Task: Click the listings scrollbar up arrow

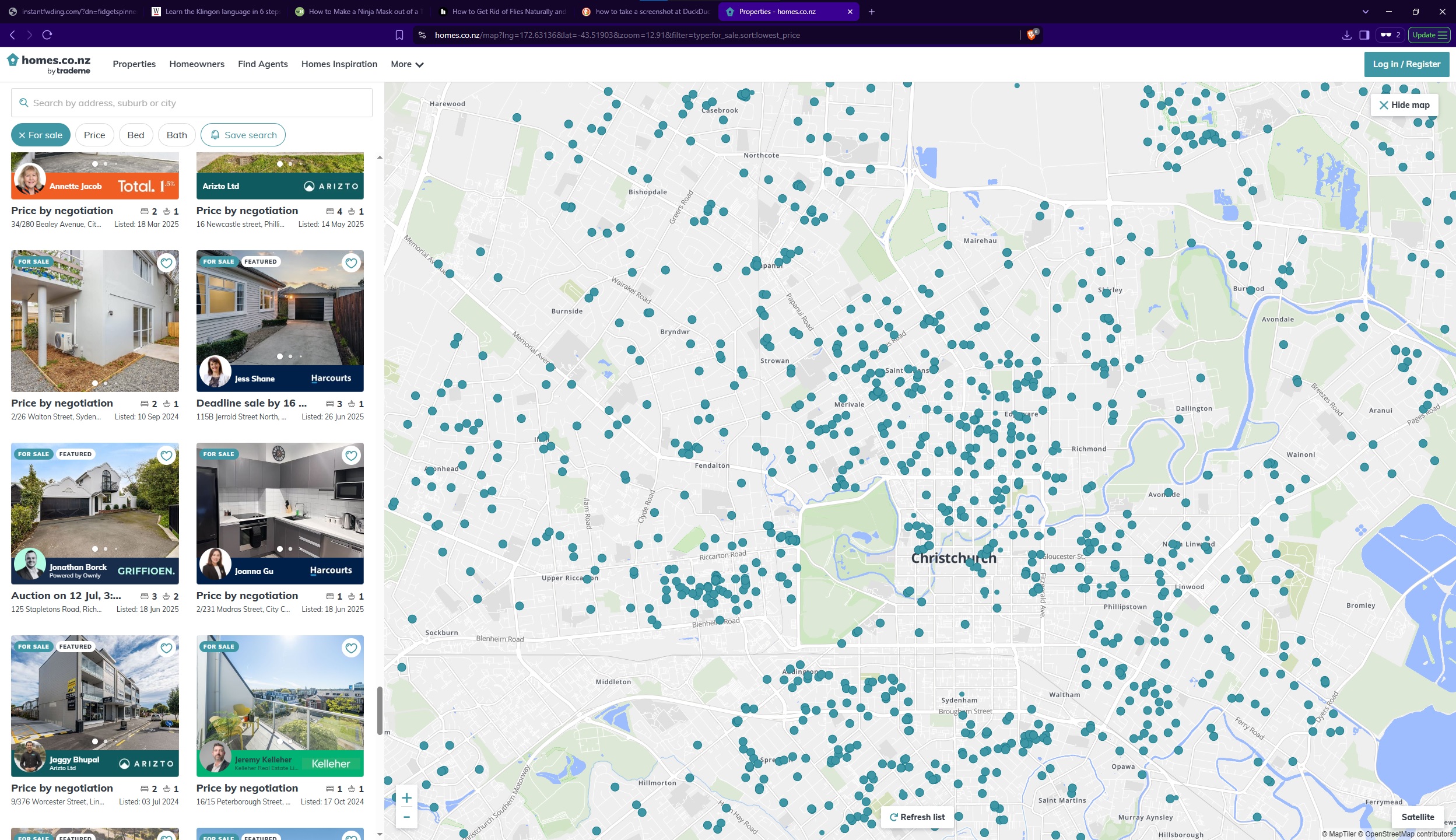Action: 380,157
